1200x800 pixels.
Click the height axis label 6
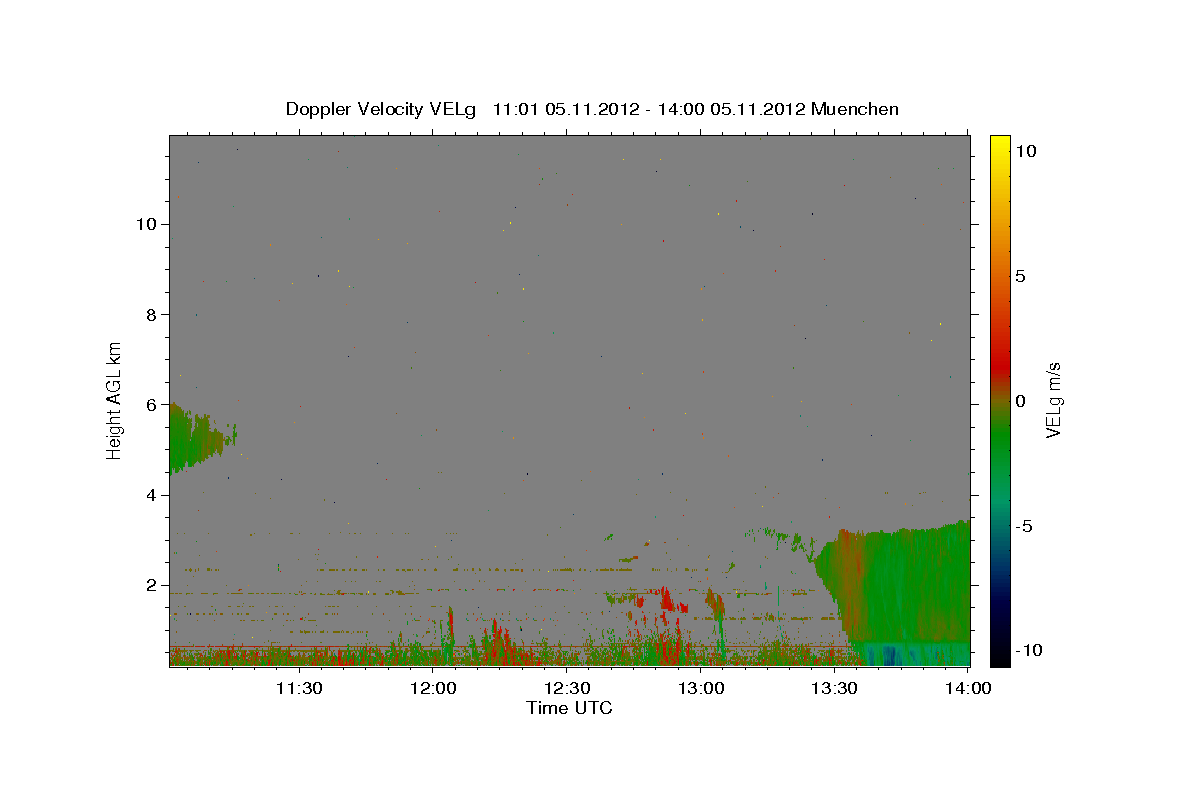tap(152, 405)
